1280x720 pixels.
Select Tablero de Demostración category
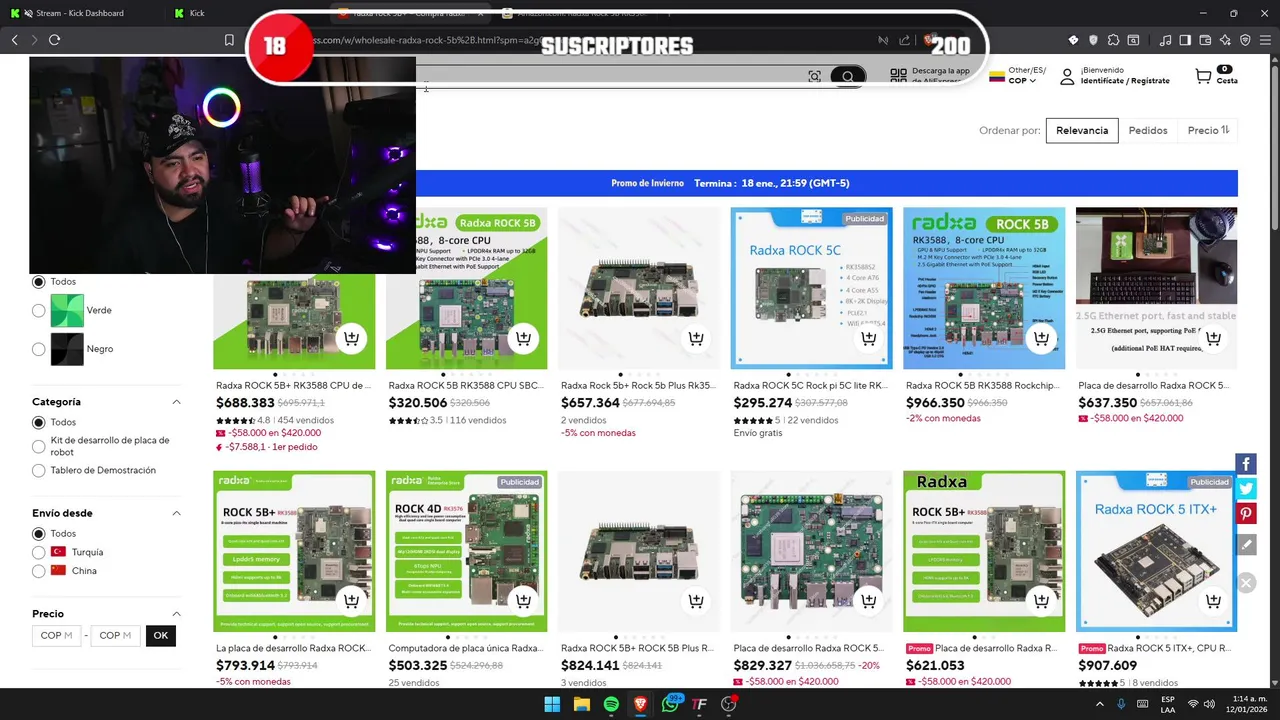[39, 471]
